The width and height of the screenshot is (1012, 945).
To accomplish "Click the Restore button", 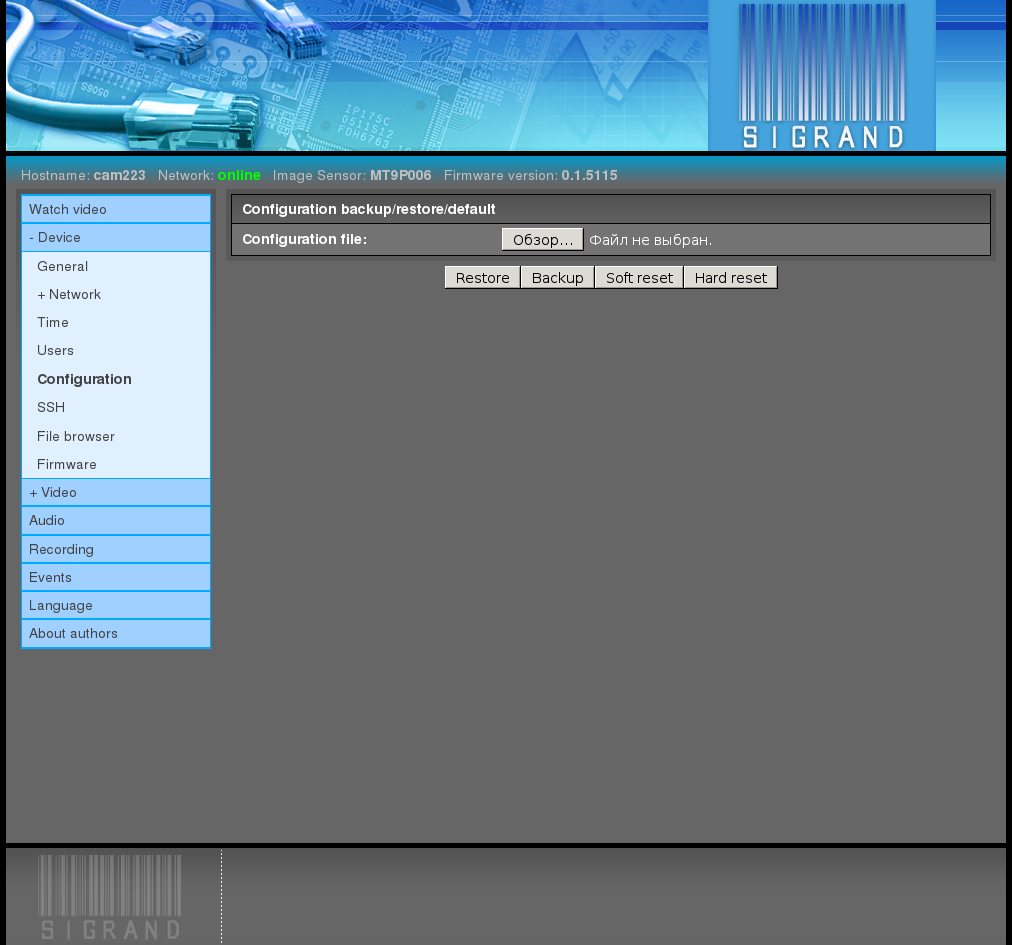I will [x=483, y=278].
